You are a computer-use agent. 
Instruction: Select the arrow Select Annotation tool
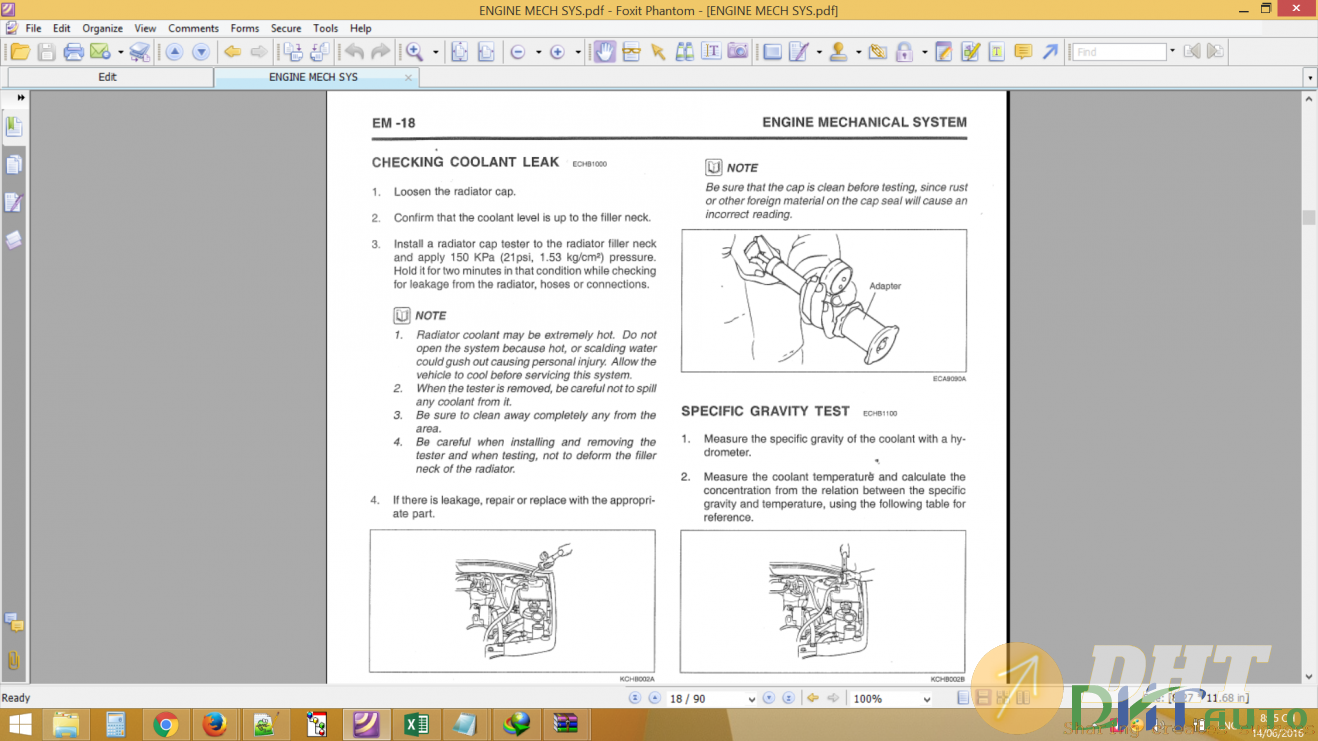(x=658, y=52)
